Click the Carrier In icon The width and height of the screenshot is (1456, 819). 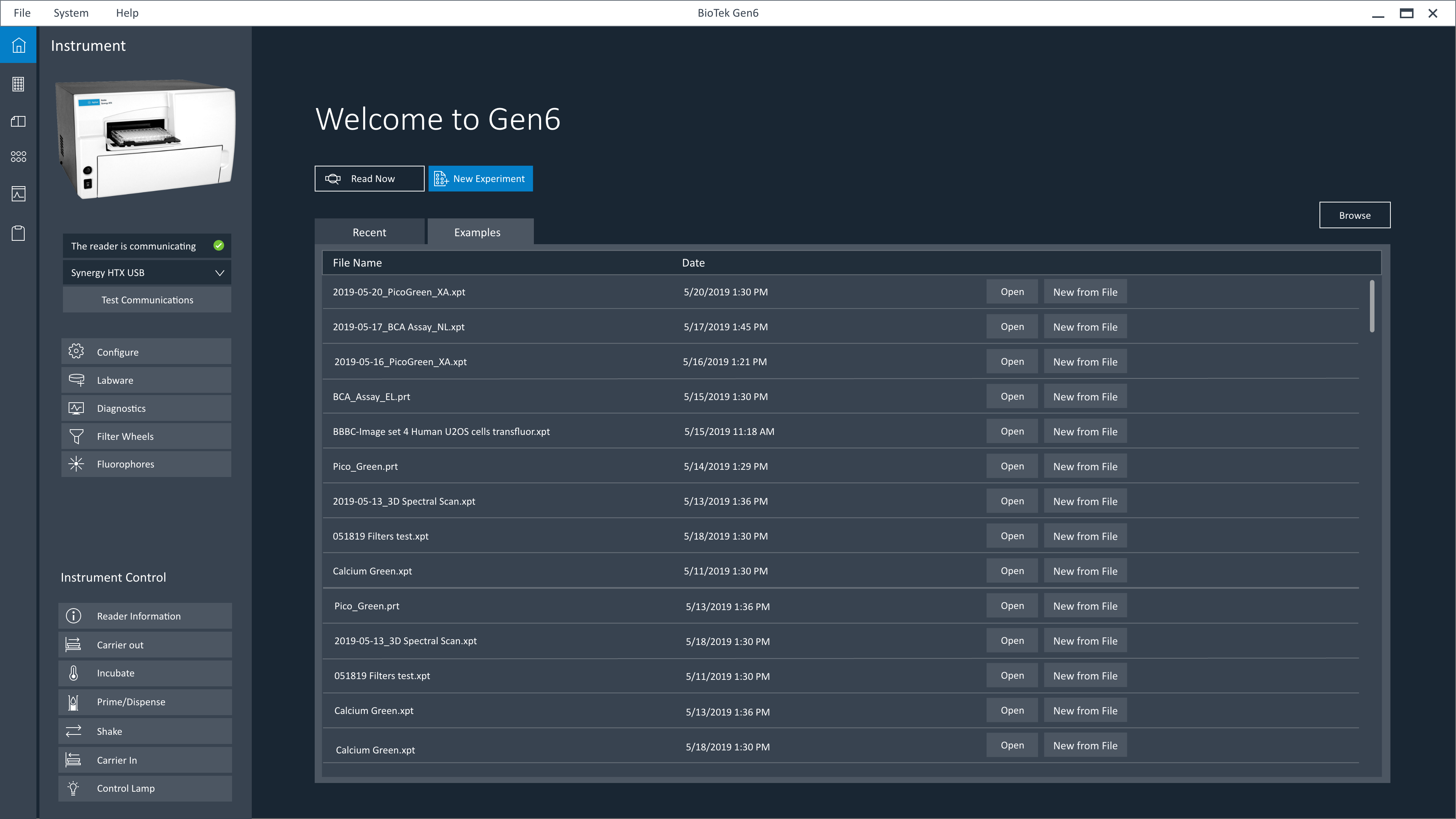74,759
